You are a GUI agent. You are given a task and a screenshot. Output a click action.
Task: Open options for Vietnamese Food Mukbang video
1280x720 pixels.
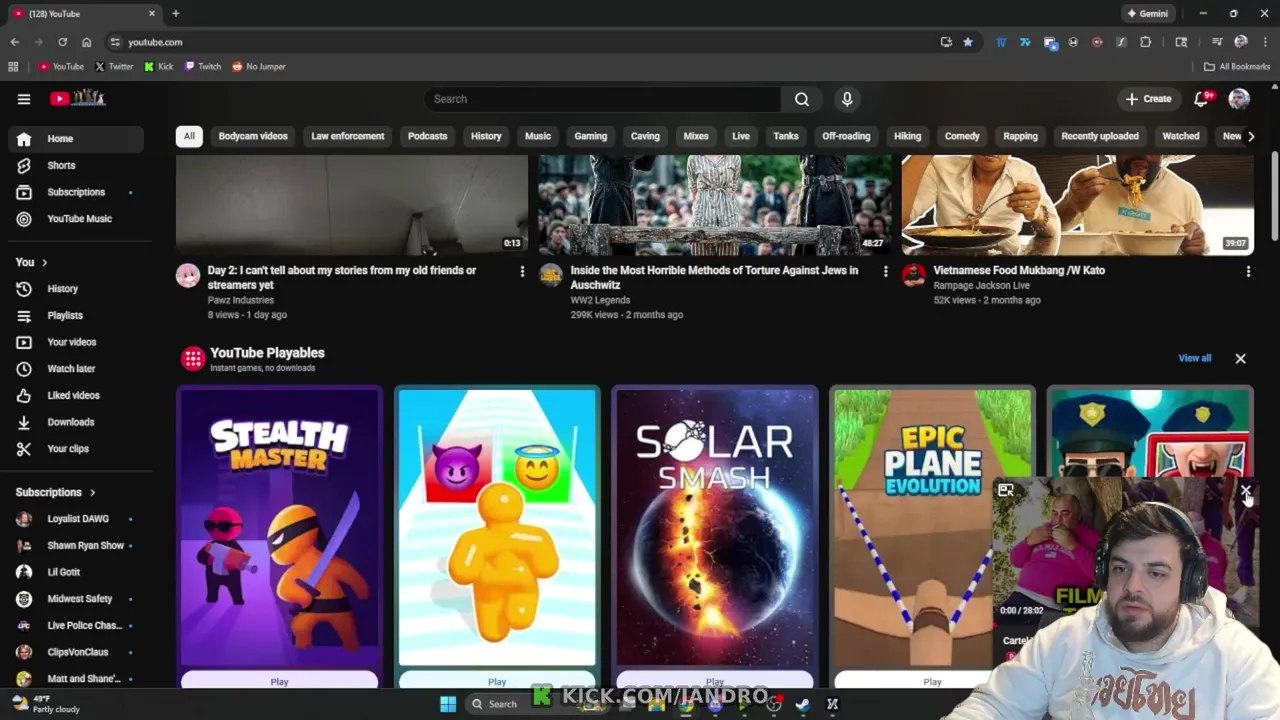click(x=1248, y=271)
